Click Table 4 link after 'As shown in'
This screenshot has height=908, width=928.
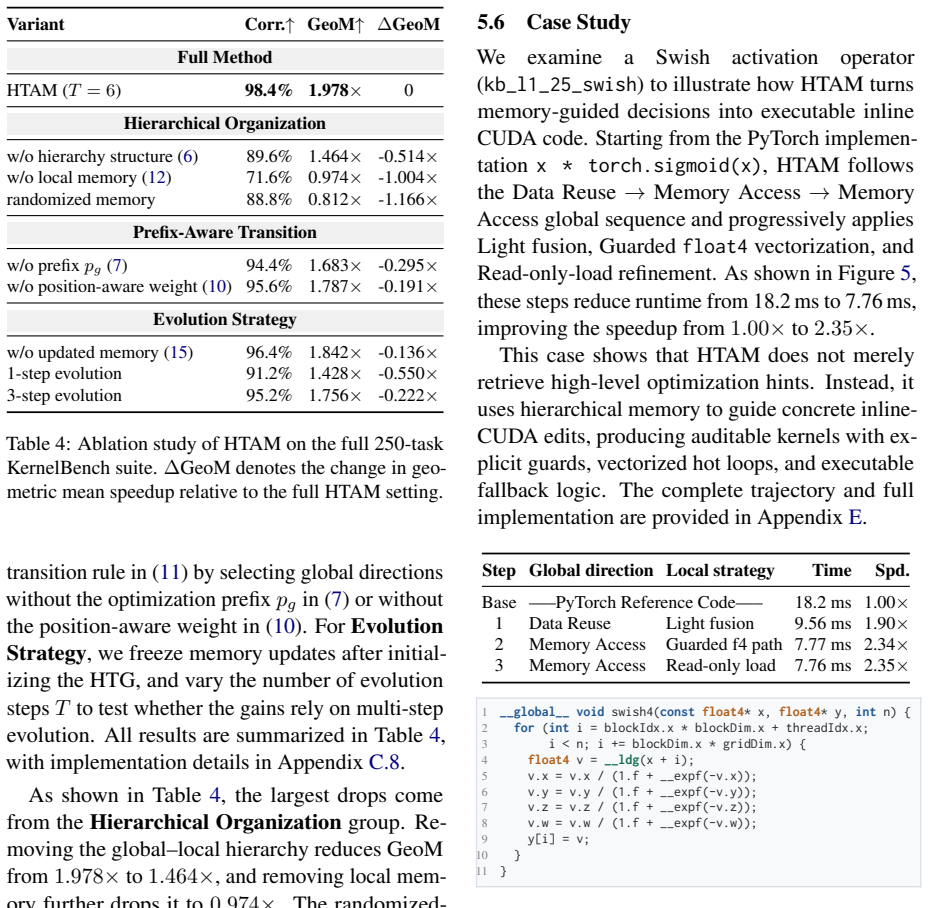(x=215, y=795)
